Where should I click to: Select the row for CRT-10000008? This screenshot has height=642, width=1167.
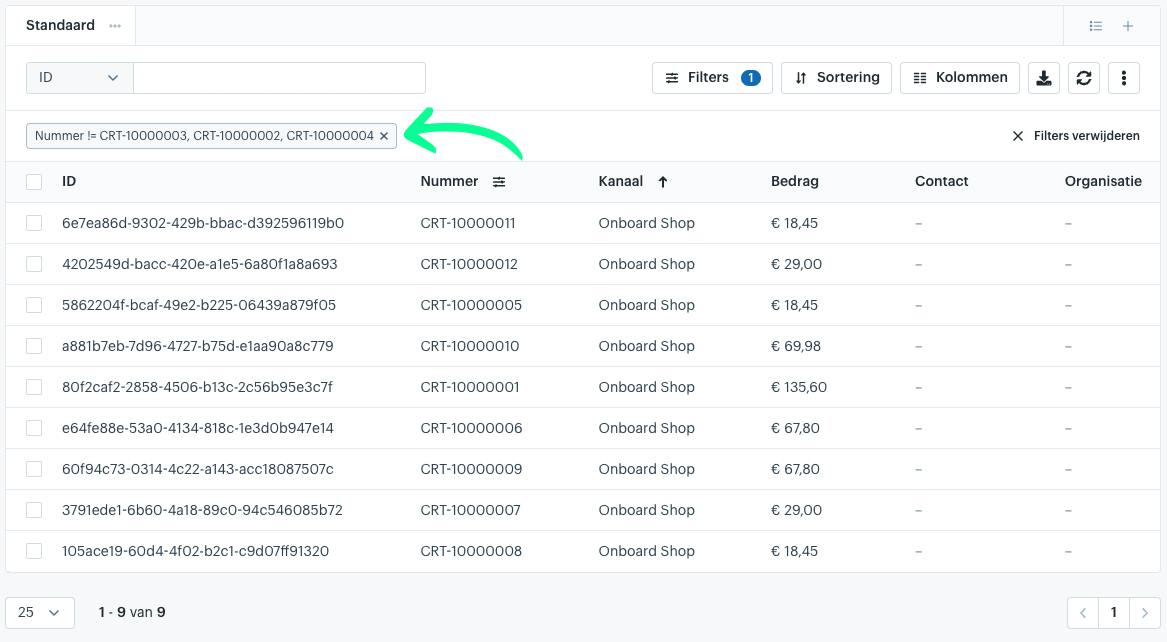(x=34, y=551)
